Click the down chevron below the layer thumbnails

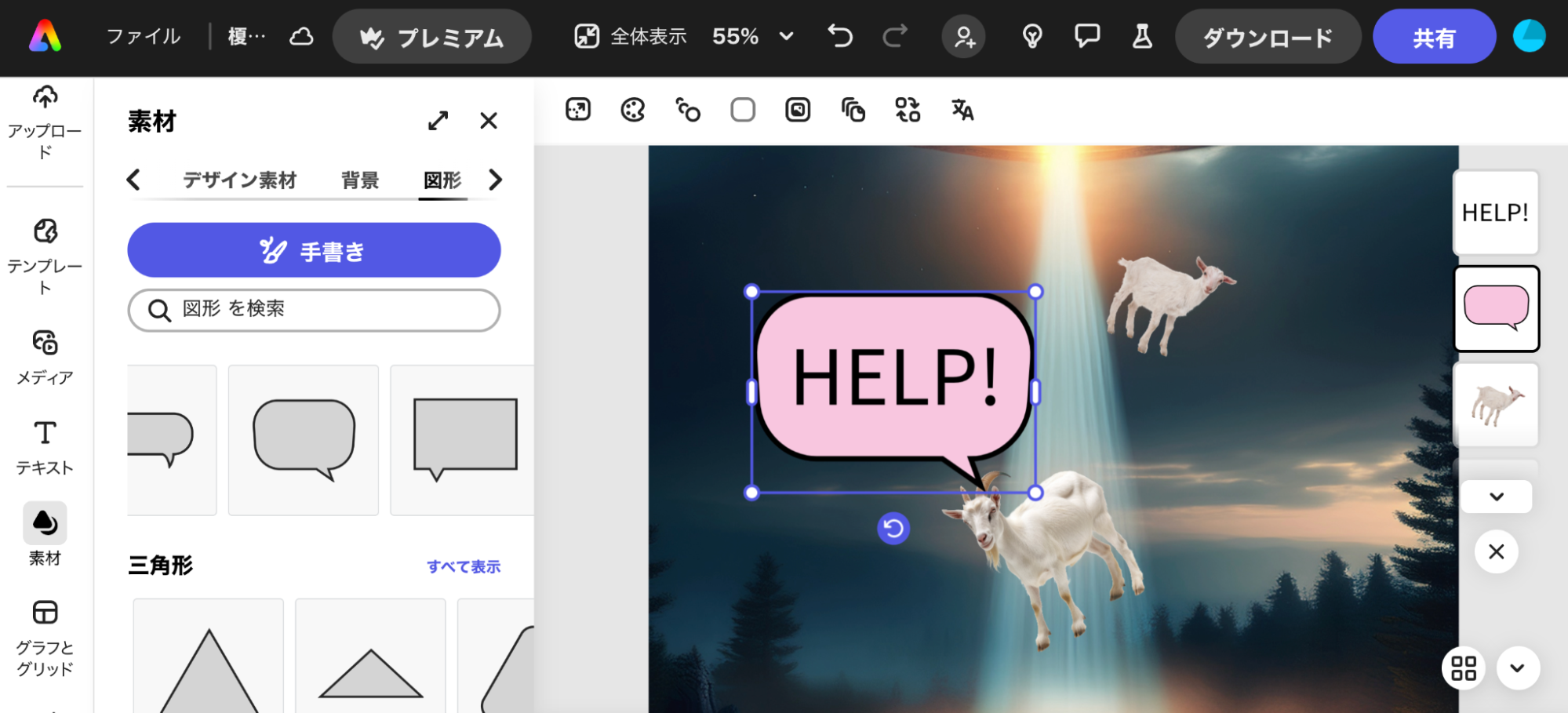coord(1495,496)
